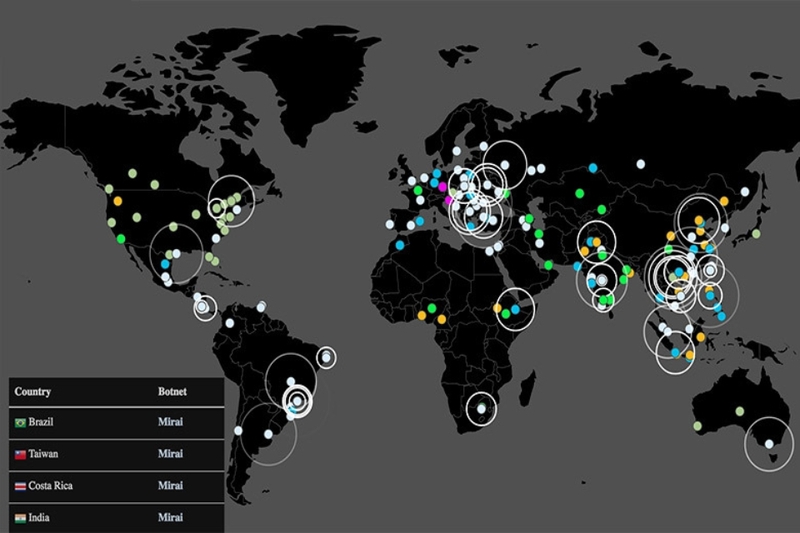This screenshot has height=533, width=800.
Task: Select the green dot in Oman
Action: coord(548,265)
